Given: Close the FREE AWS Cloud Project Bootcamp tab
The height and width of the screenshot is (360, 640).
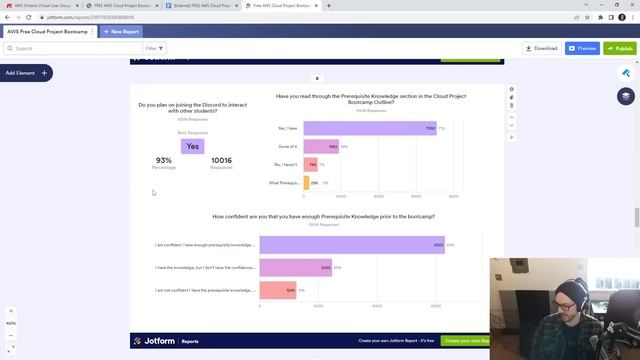Looking at the screenshot, I should pos(157,6).
